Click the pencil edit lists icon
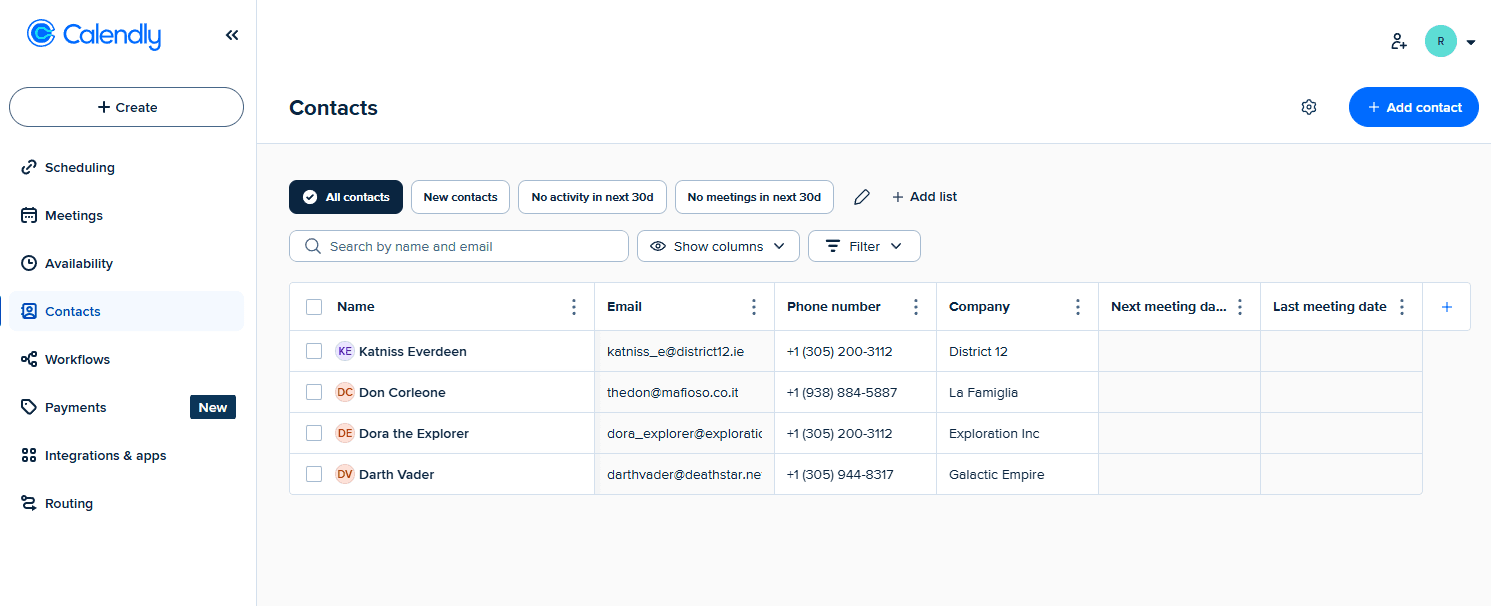Viewport: 1491px width, 606px height. [x=862, y=197]
